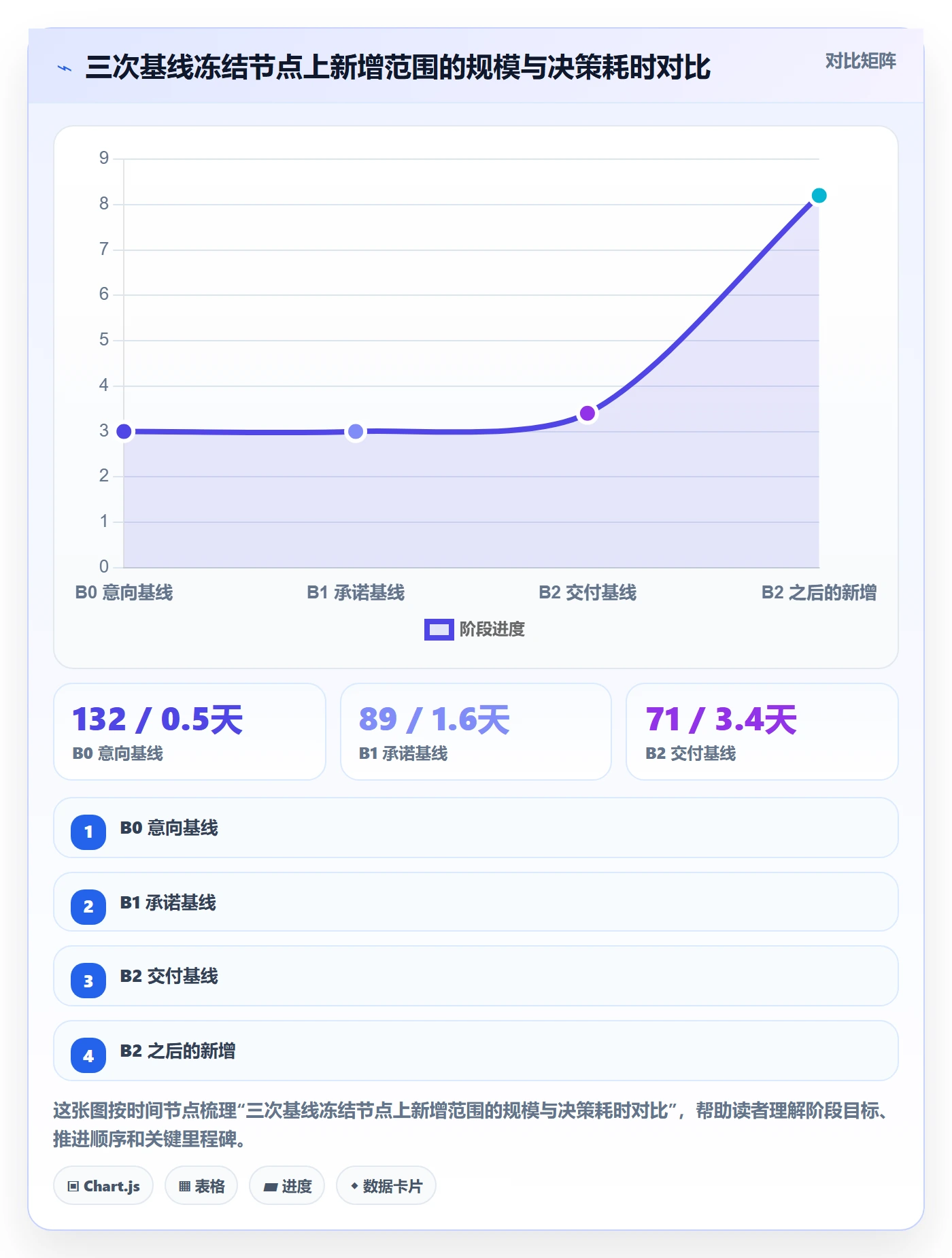Click the x-axis label B0 意向基线
The height and width of the screenshot is (1258, 952).
124,592
